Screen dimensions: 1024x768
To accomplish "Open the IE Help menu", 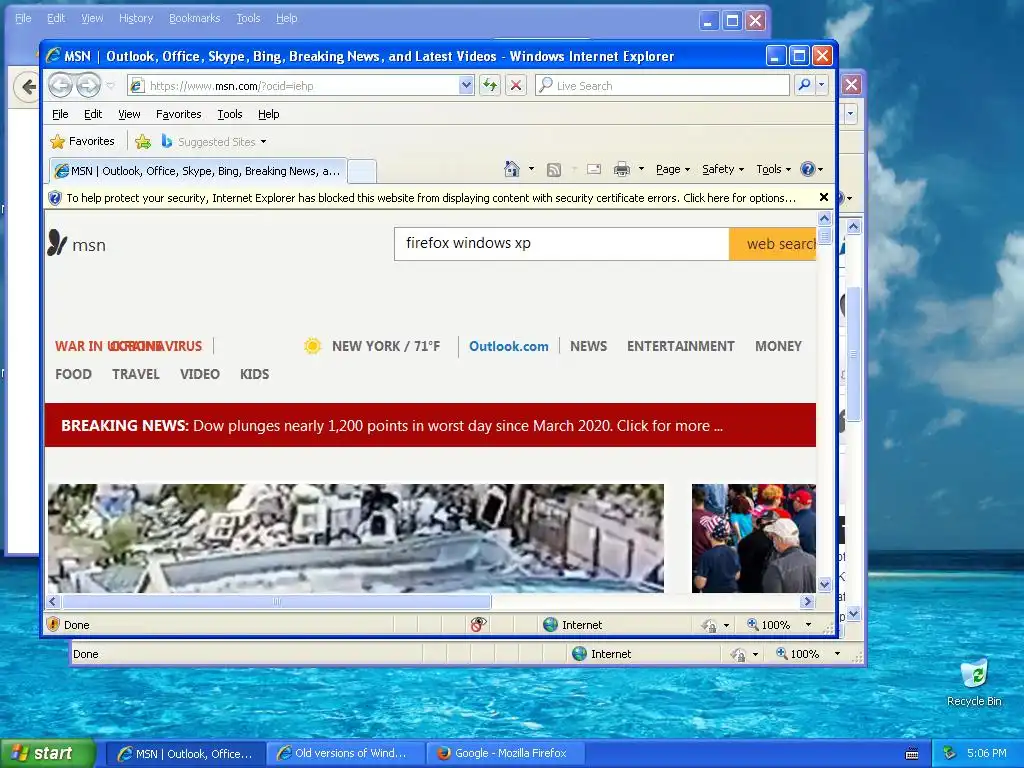I will click(x=268, y=114).
